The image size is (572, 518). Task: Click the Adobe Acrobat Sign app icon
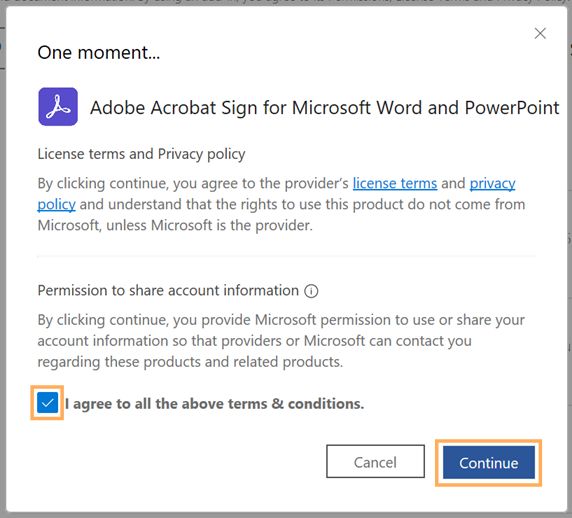pos(58,107)
